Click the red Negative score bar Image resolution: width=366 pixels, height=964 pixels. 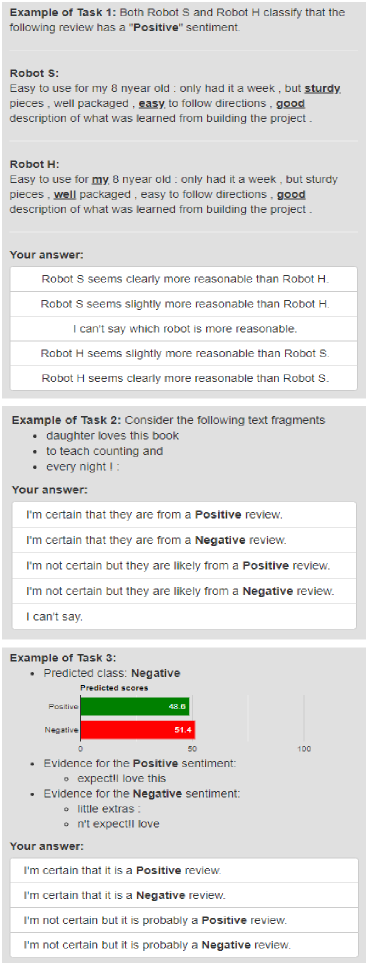coord(138,730)
